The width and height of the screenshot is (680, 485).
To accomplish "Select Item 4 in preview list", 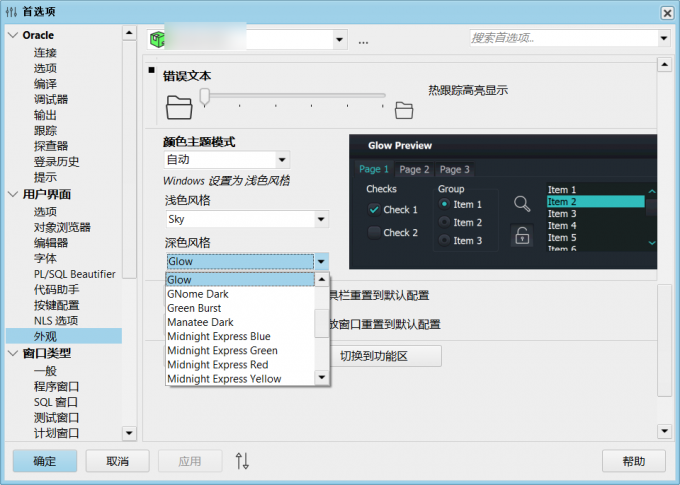I will click(595, 226).
